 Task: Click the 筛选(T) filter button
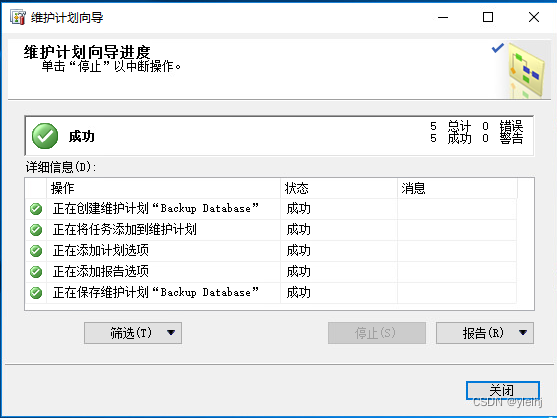(133, 333)
